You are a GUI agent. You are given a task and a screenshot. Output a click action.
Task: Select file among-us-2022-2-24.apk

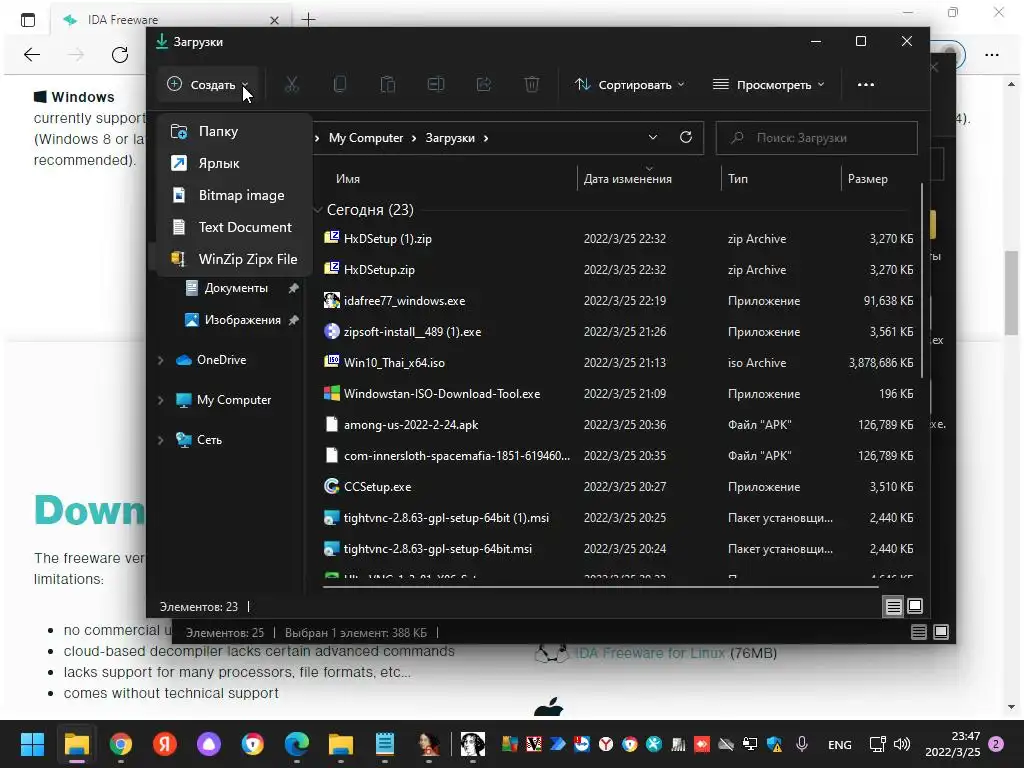point(411,425)
